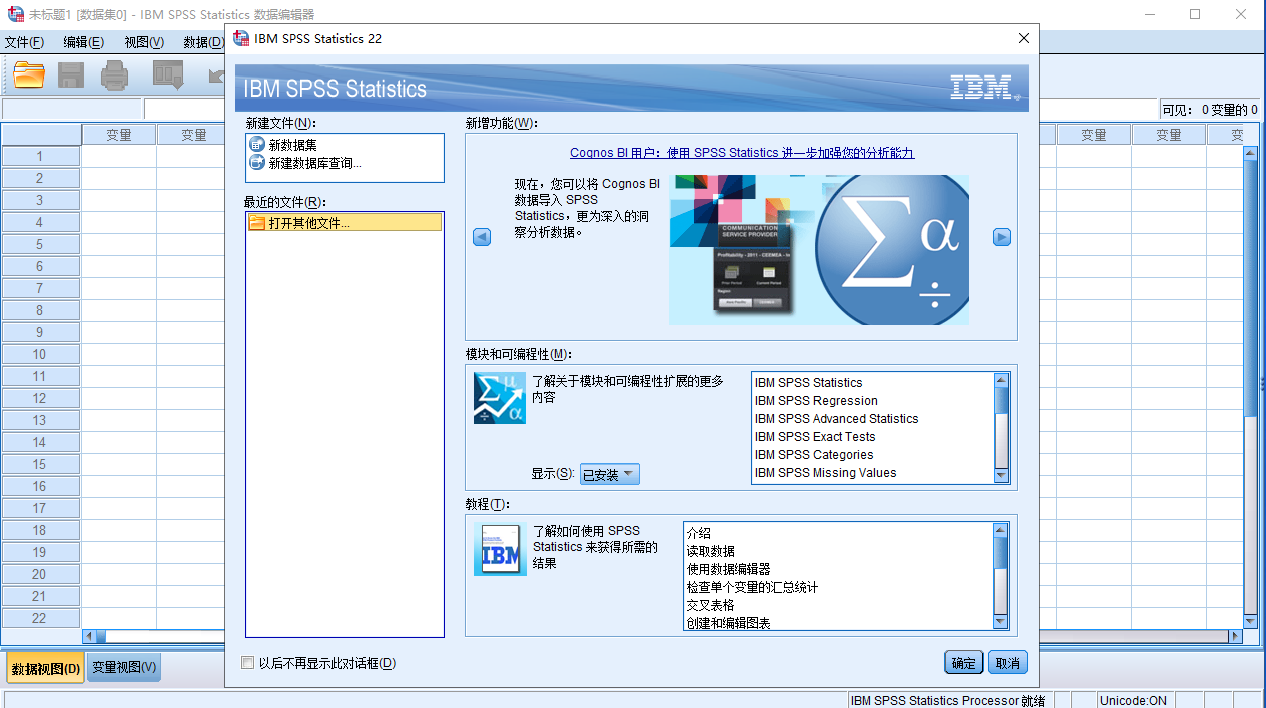This screenshot has width=1266, height=708.
Task: Click the SPSS app icon in dialog title
Action: pyautogui.click(x=241, y=38)
